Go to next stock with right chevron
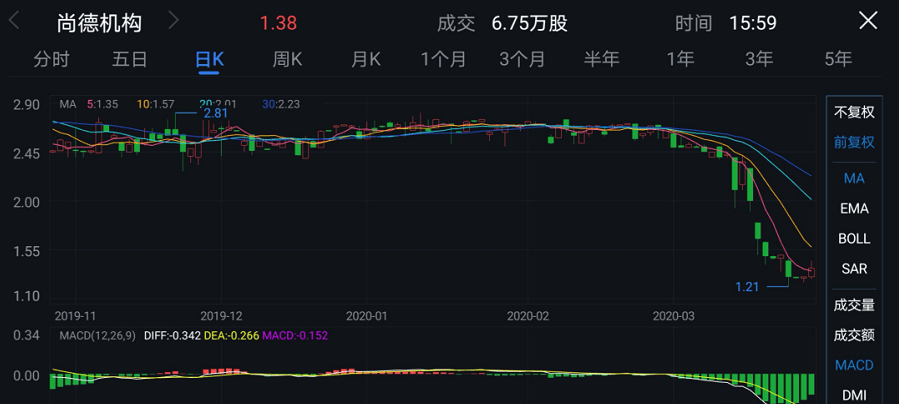 coord(174,21)
